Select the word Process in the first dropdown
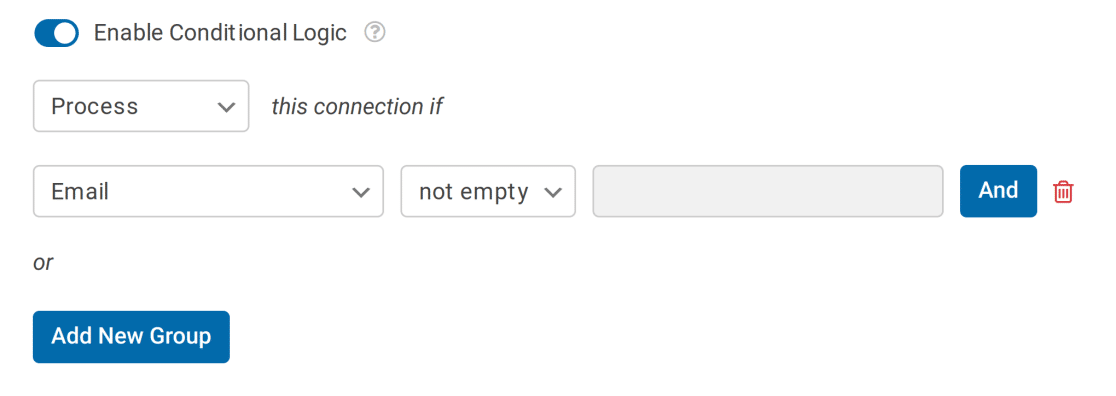Image resolution: width=1116 pixels, height=396 pixels. click(x=95, y=106)
